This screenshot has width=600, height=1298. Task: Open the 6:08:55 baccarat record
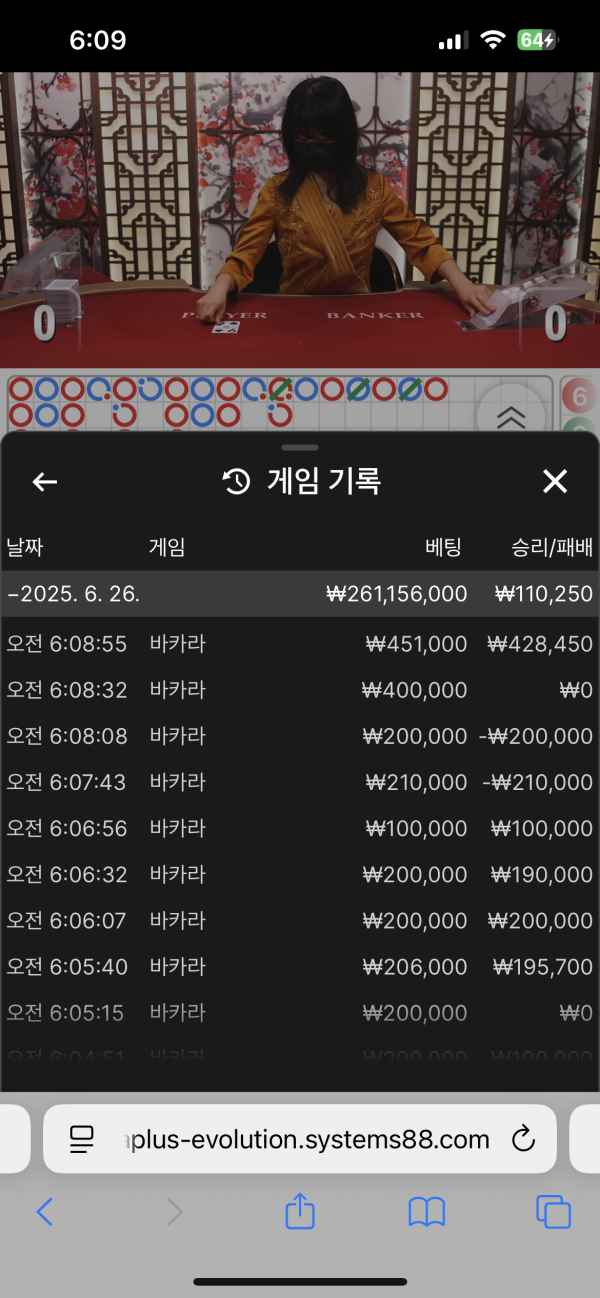click(x=300, y=644)
